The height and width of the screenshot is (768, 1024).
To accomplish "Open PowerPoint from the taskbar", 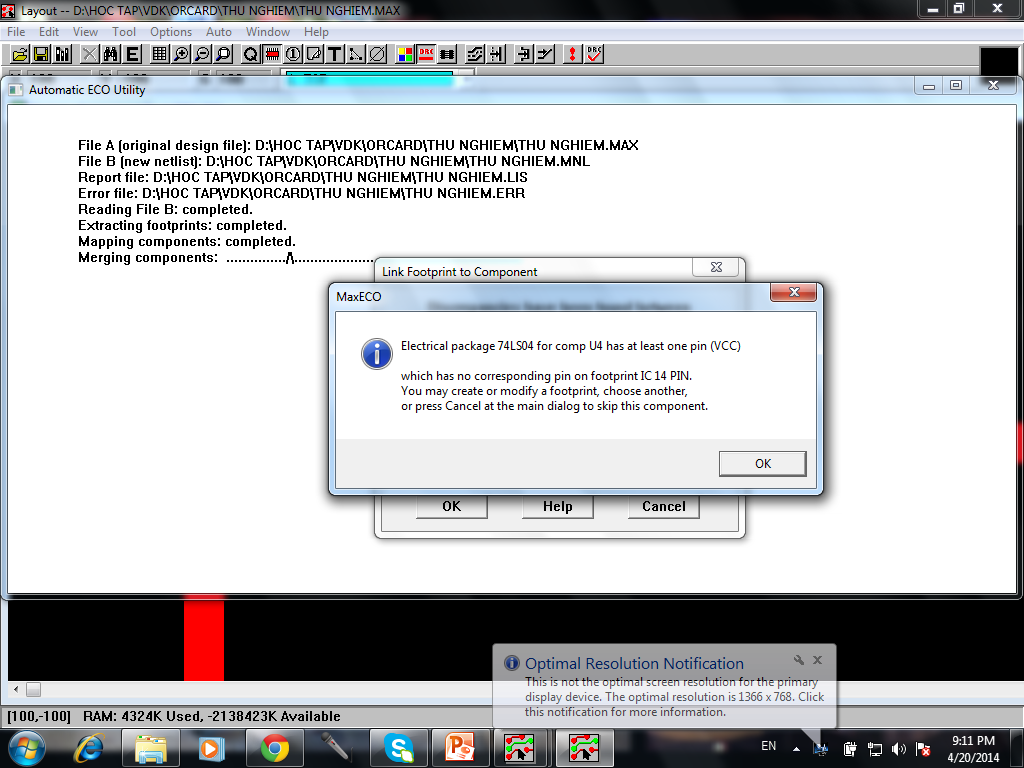I will [x=460, y=748].
